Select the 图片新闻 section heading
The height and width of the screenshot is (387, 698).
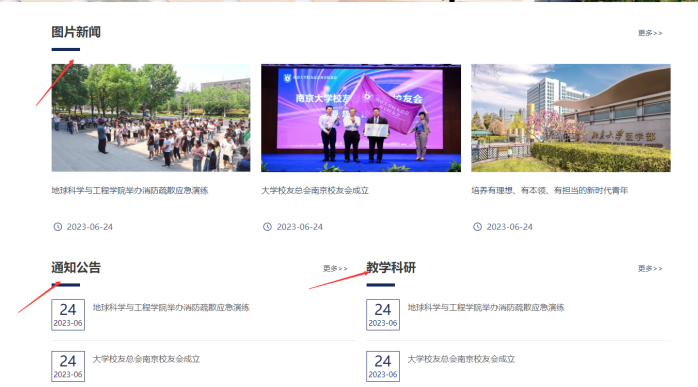point(76,32)
